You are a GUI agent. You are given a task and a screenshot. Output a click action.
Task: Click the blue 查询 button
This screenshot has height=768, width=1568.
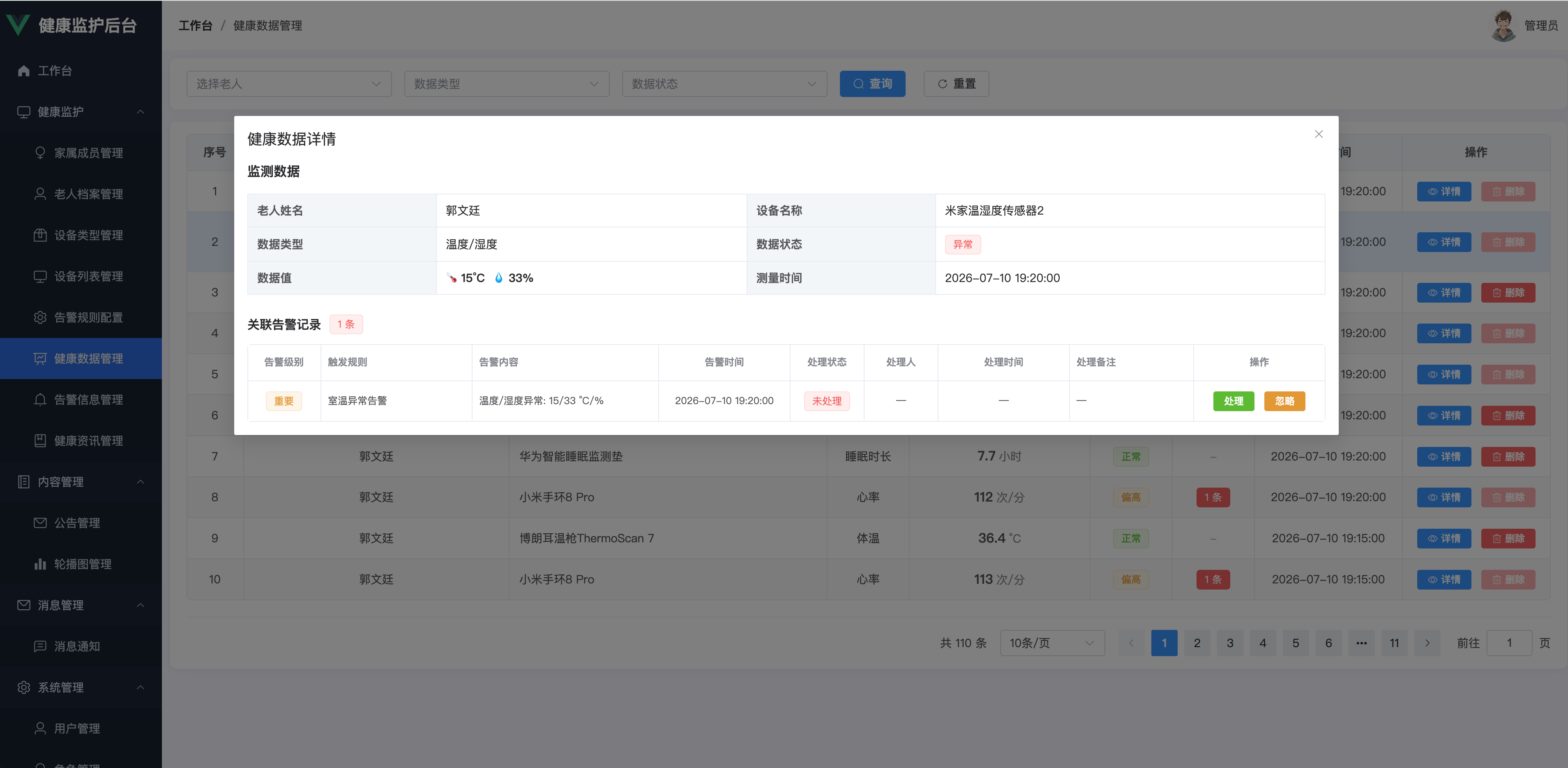click(x=872, y=84)
